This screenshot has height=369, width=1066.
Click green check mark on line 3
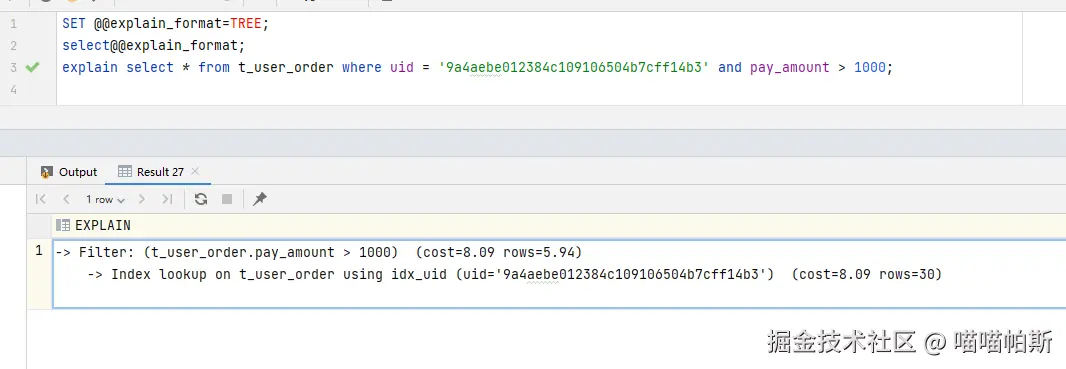point(33,67)
